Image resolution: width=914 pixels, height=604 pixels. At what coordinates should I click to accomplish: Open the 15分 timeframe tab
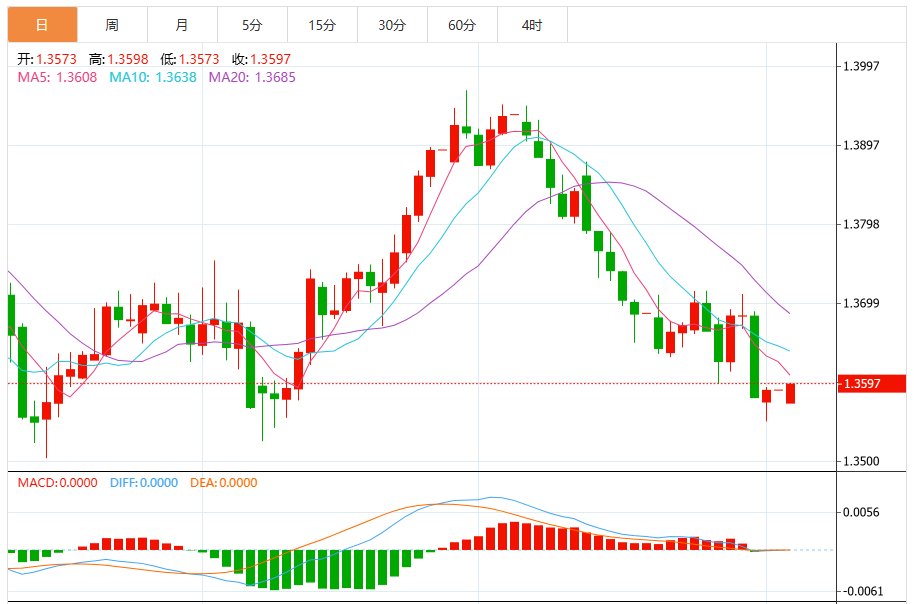[x=322, y=25]
